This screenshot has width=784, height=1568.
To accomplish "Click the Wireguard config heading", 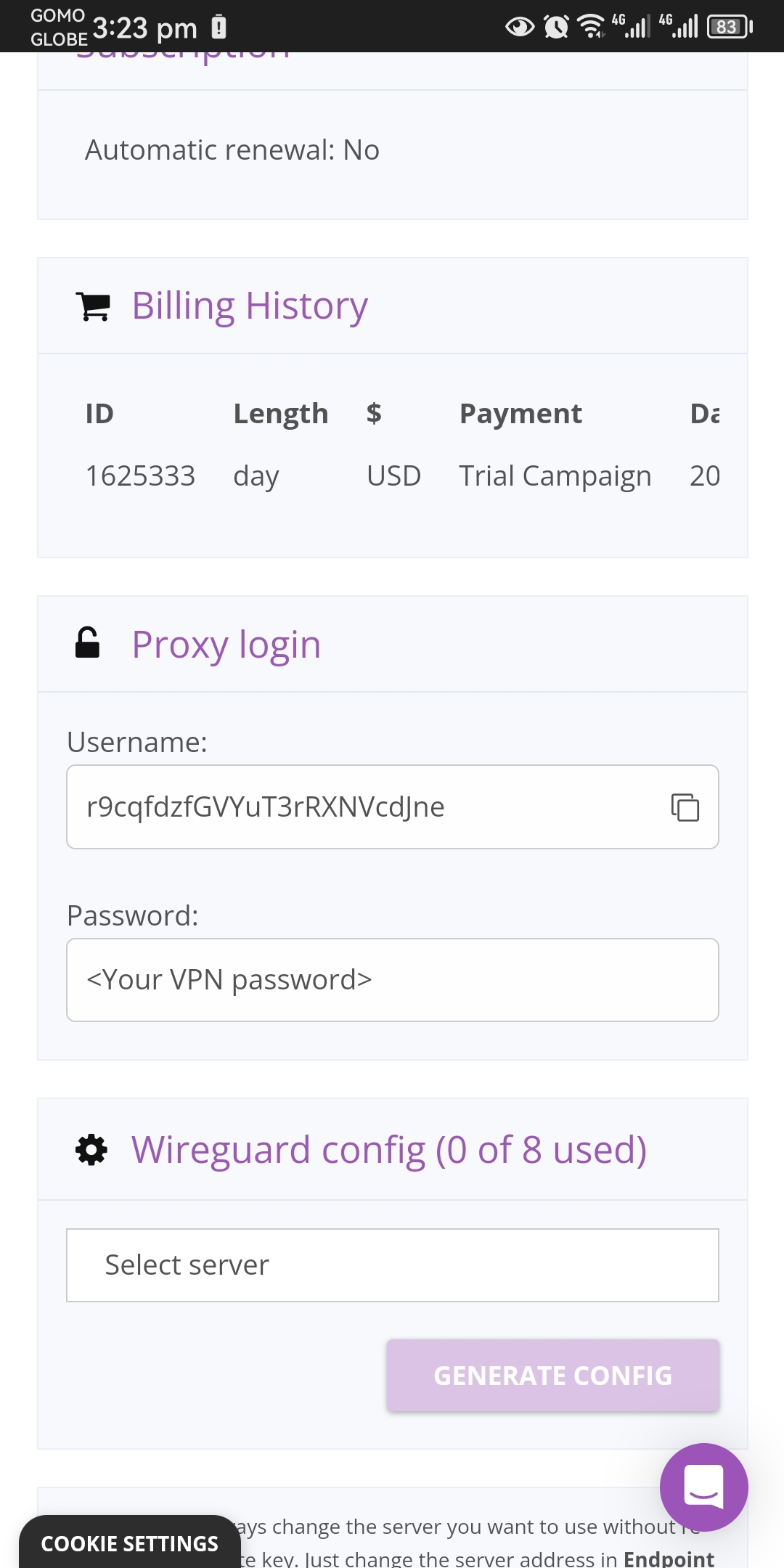I will coord(389,1150).
